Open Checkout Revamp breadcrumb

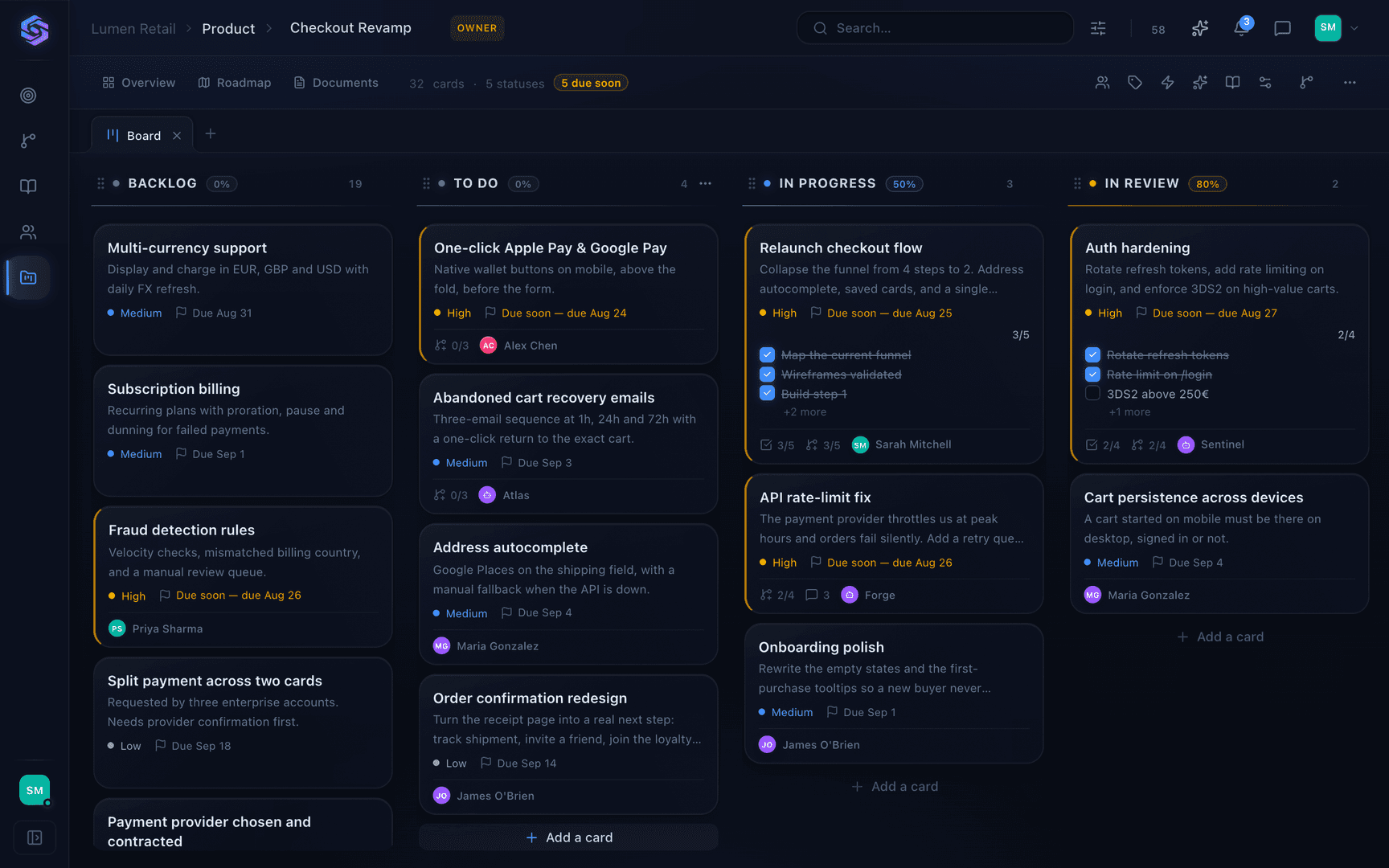point(350,28)
